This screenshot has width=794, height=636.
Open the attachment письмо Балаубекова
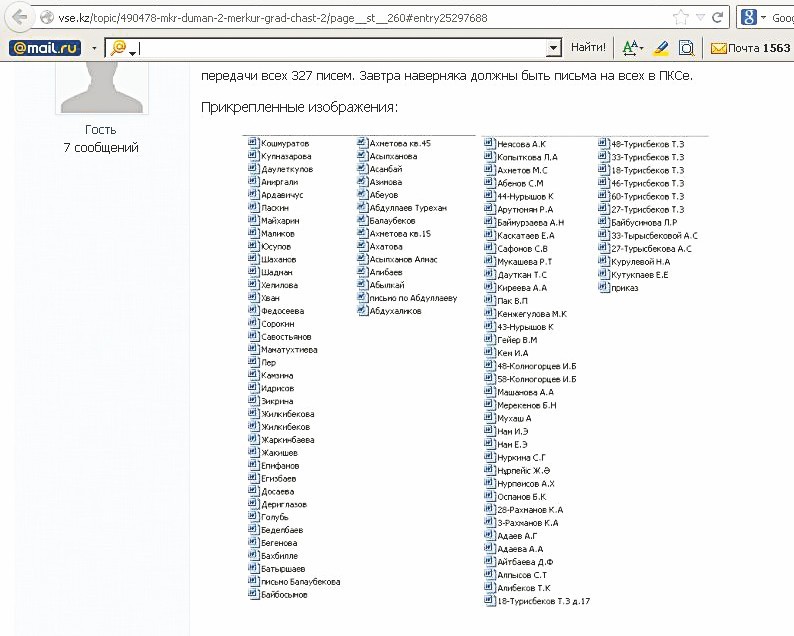click(x=300, y=582)
